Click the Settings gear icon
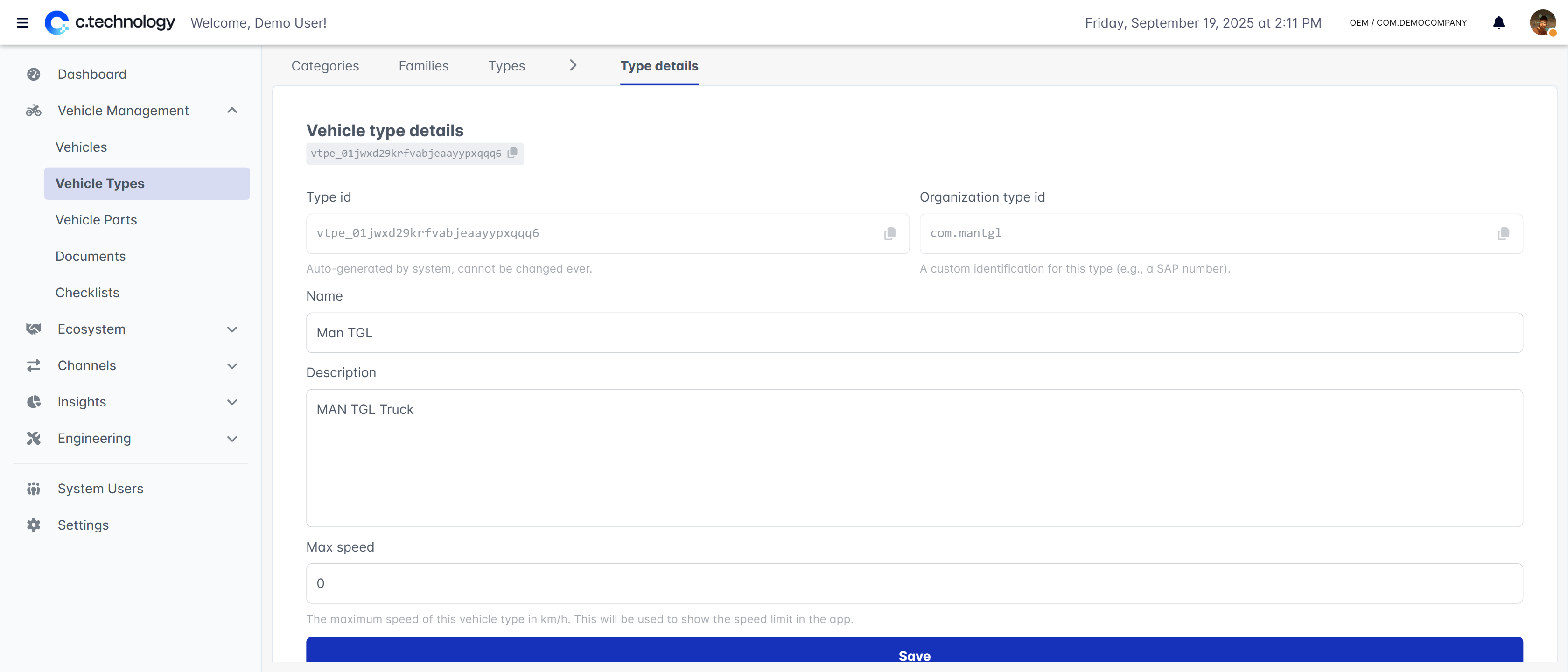This screenshot has height=672, width=1568. 34,525
